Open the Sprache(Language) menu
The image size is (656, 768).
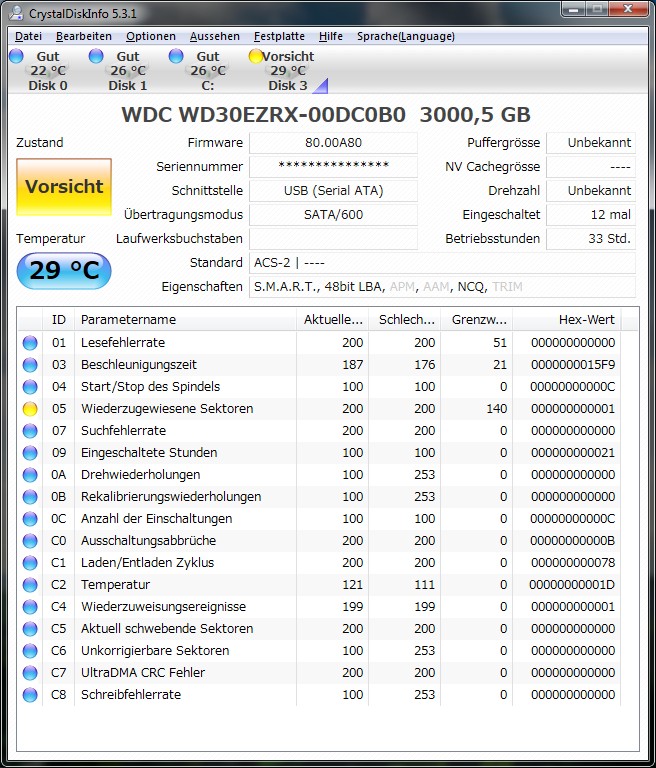point(406,36)
